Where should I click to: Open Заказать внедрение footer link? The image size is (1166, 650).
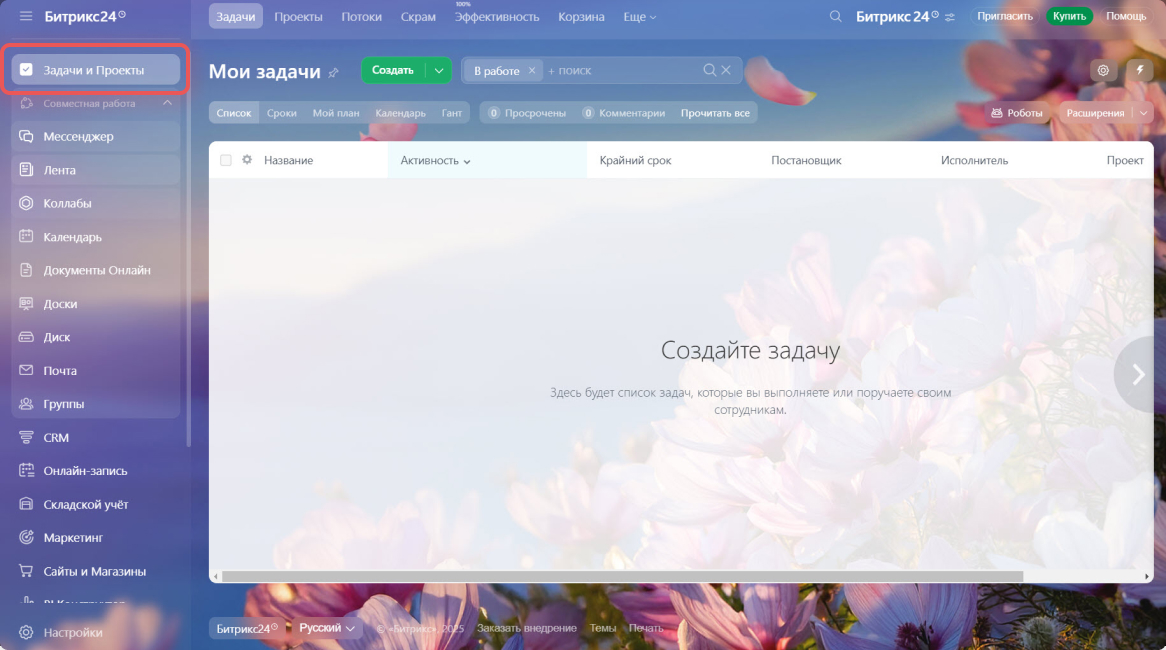pos(526,628)
